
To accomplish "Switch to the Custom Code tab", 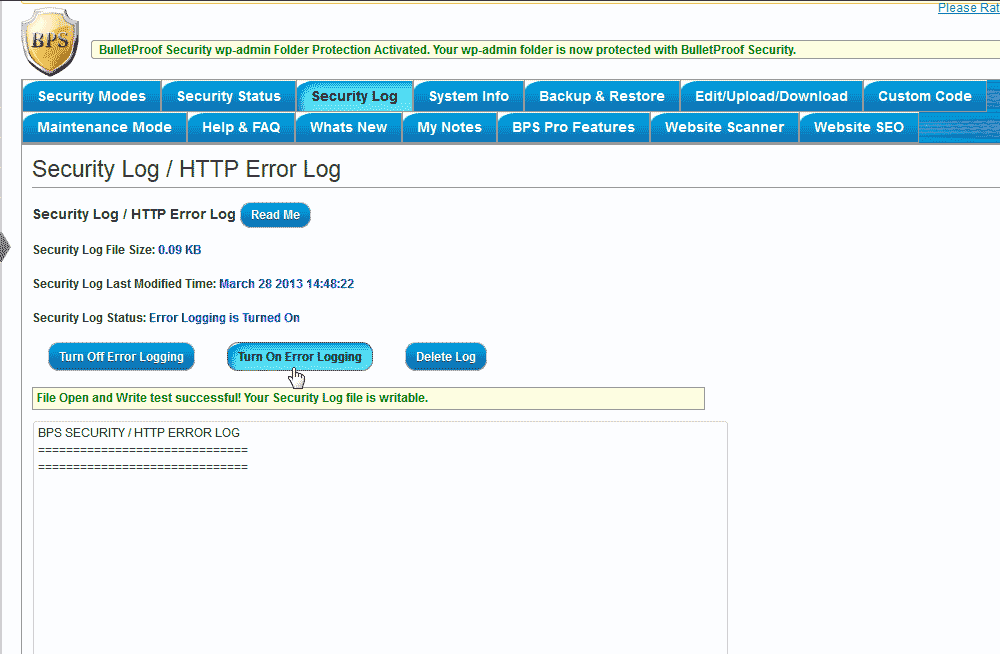I will [x=925, y=96].
